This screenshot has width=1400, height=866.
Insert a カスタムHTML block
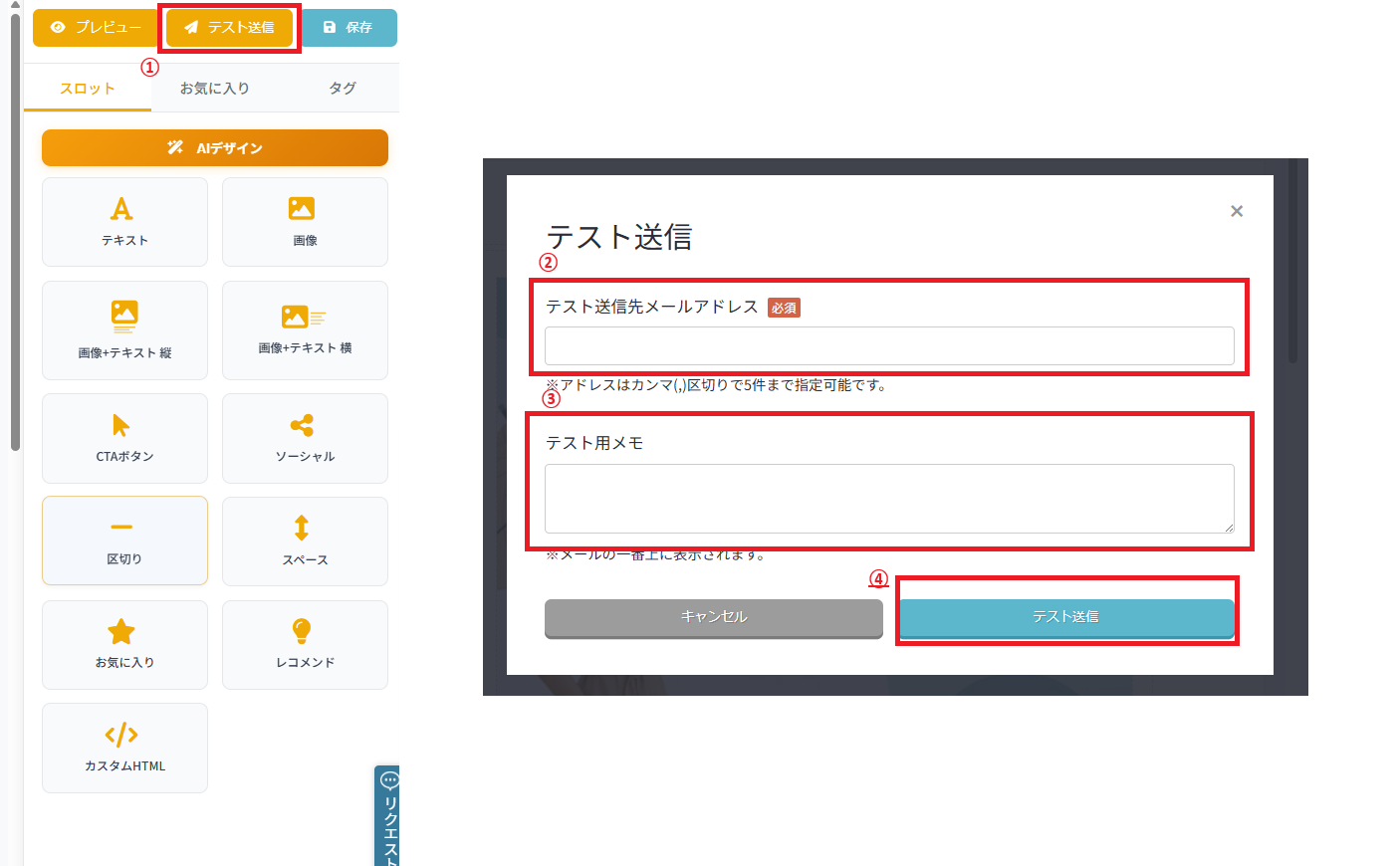tap(123, 748)
